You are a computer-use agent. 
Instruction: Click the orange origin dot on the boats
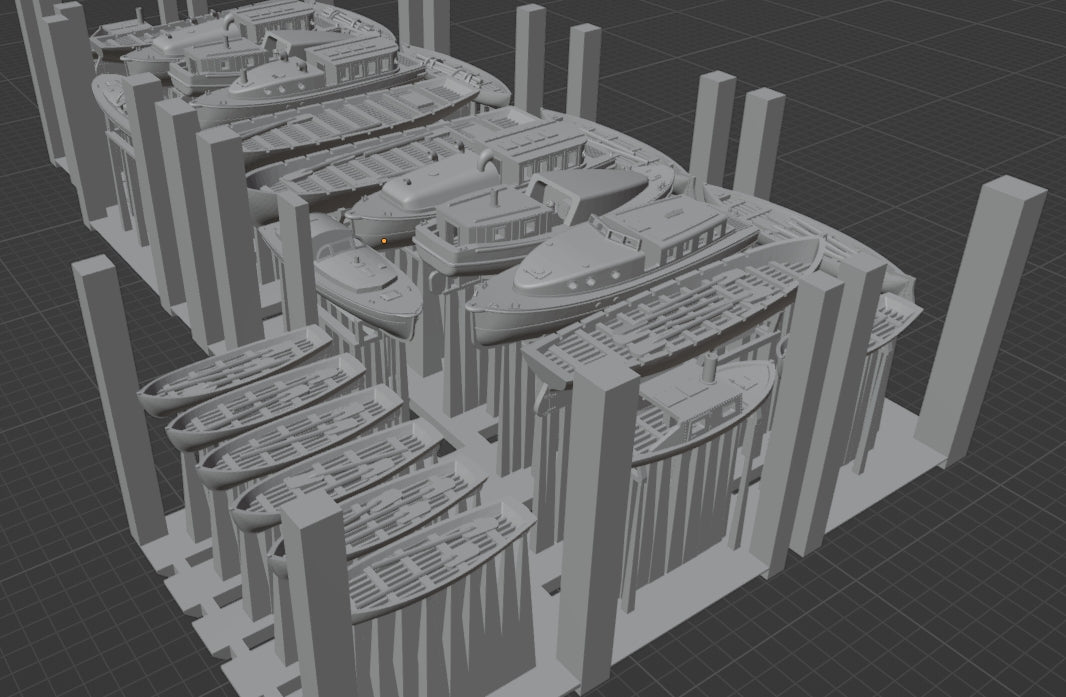click(x=383, y=240)
